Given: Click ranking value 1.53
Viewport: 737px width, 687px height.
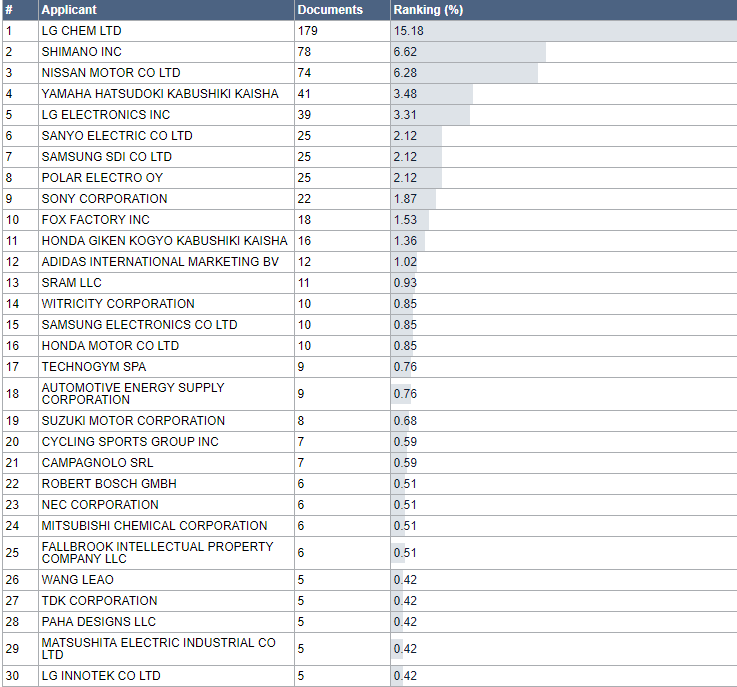Looking at the screenshot, I should click(x=405, y=220).
